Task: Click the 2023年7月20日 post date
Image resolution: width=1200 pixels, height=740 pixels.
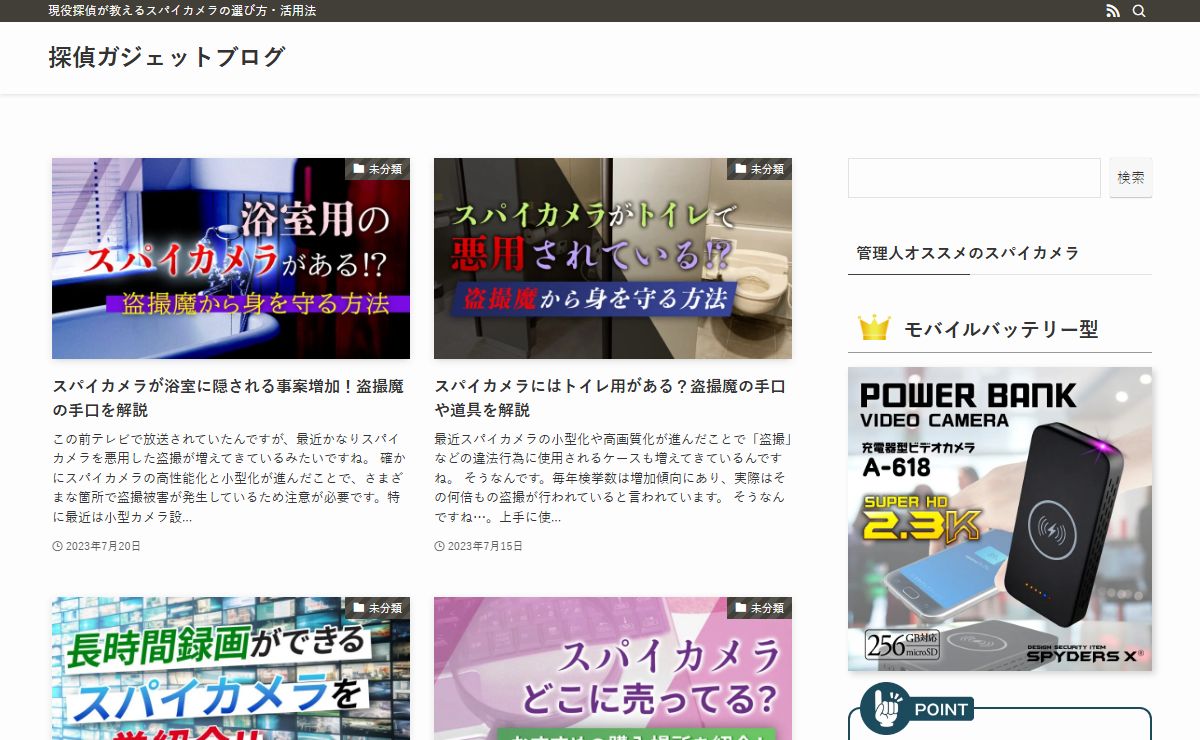Action: pyautogui.click(x=103, y=546)
